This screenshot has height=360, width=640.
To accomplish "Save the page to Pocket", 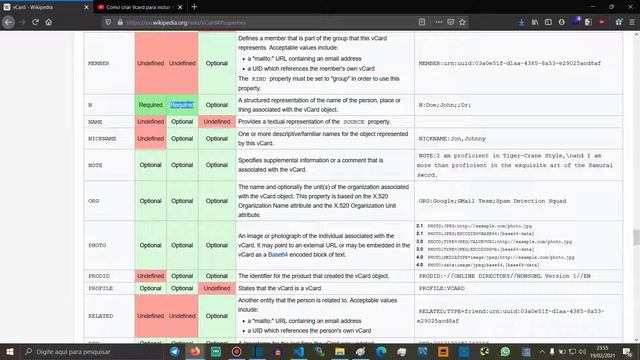I will (451, 22).
